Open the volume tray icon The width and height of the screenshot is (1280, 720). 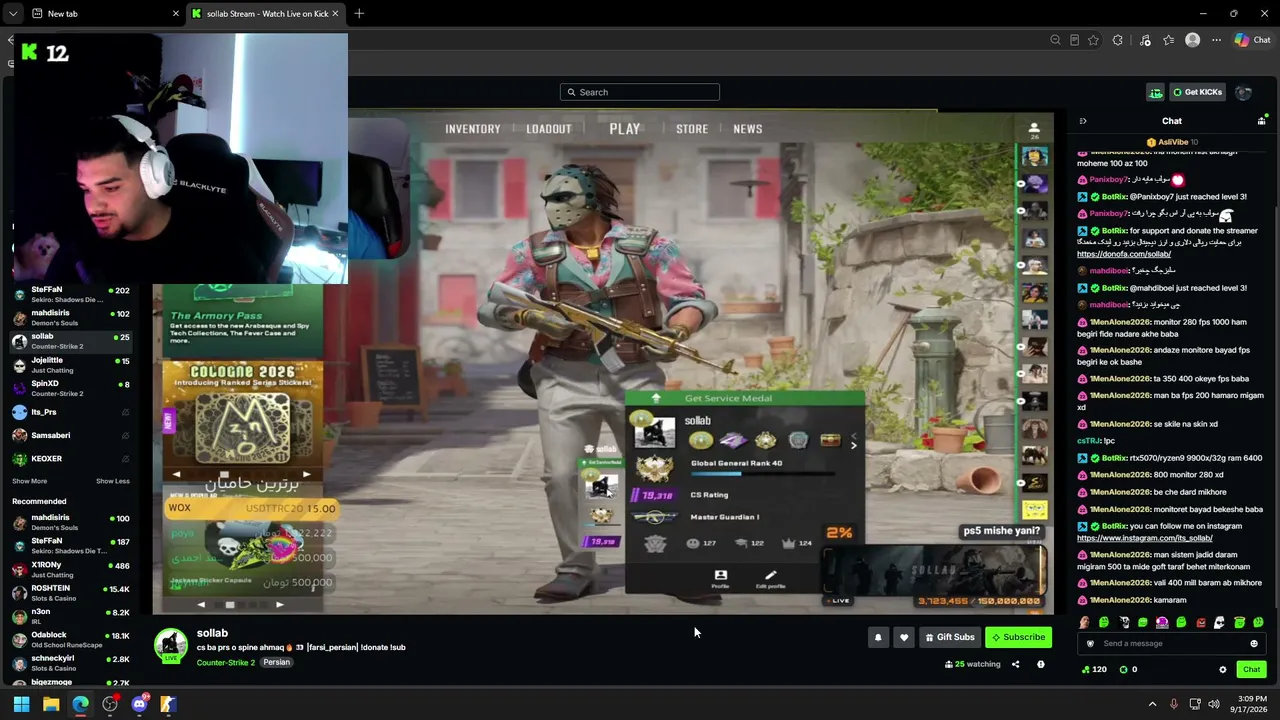1214,704
